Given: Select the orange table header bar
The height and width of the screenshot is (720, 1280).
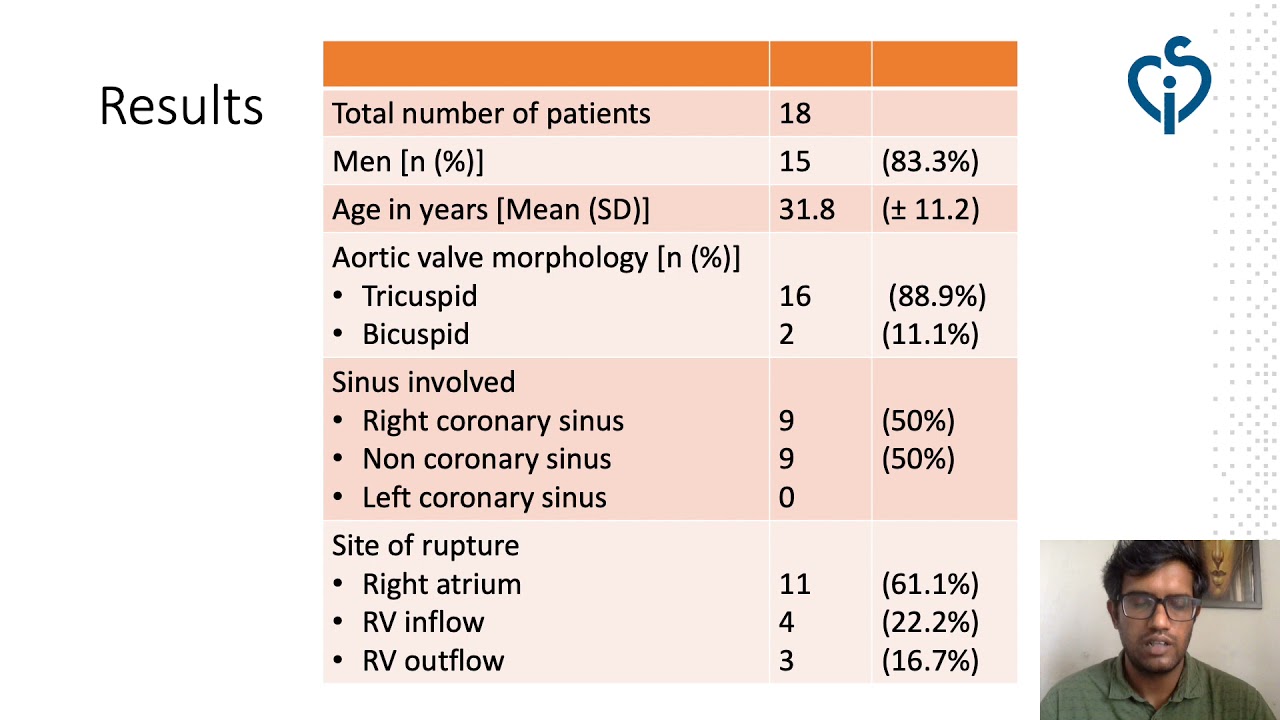Looking at the screenshot, I should [x=669, y=64].
